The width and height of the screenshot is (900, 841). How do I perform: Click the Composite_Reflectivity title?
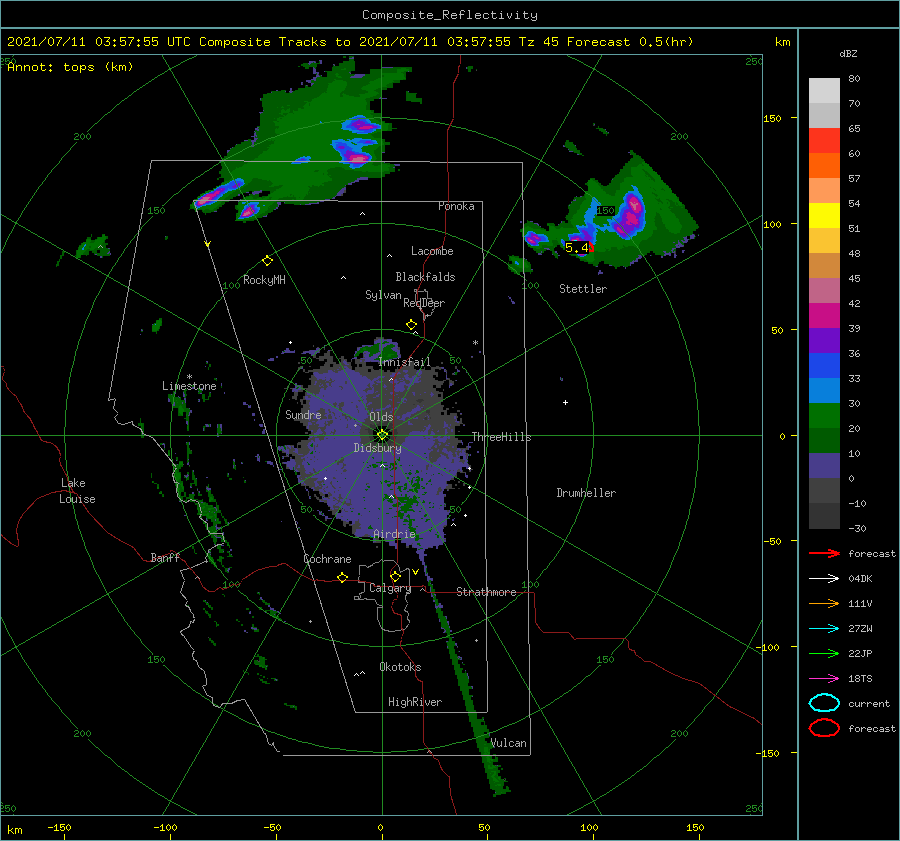pos(450,15)
